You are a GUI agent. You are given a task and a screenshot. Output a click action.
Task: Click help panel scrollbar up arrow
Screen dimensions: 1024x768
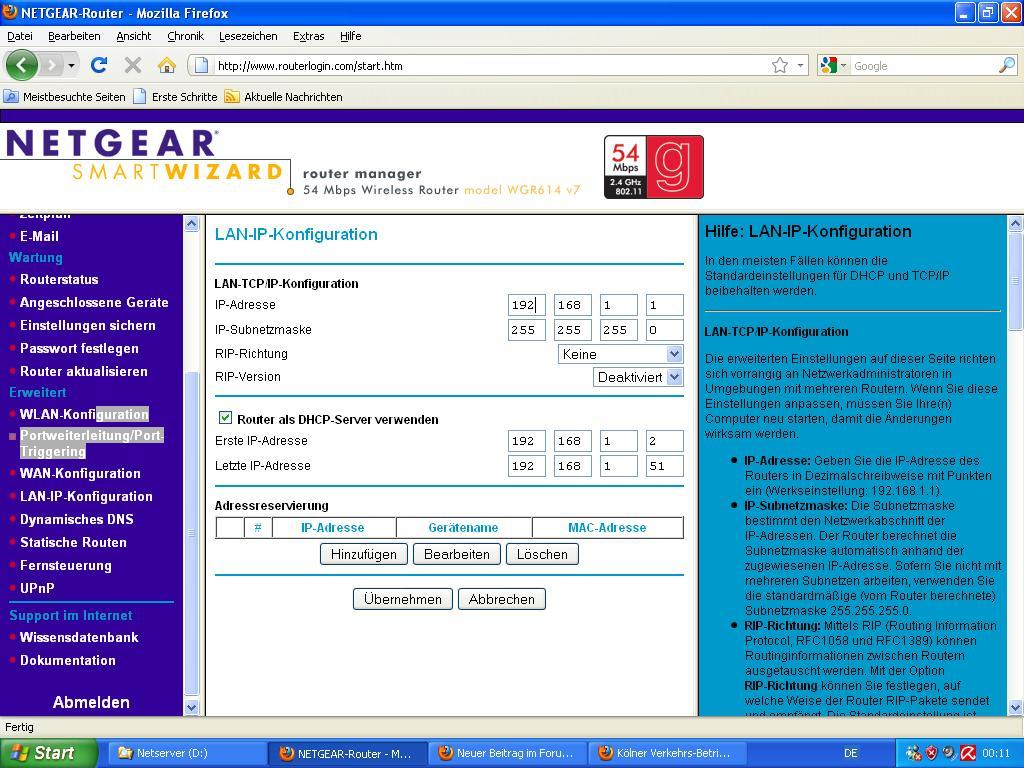[x=1016, y=223]
